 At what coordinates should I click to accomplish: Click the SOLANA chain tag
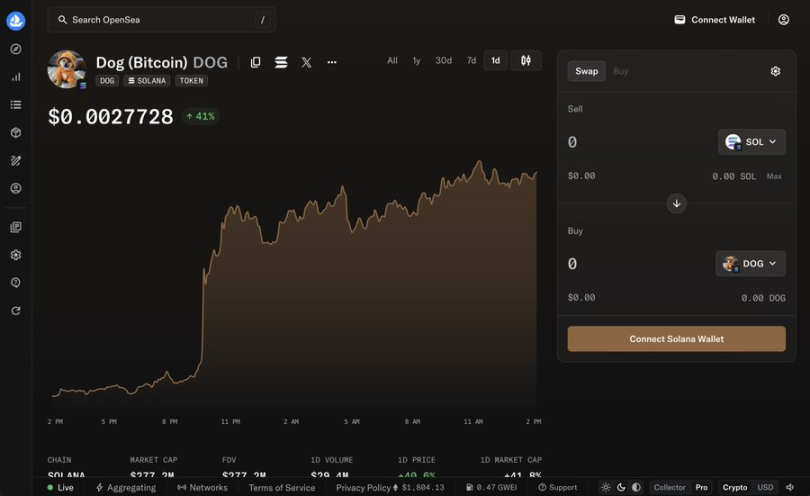tap(147, 81)
